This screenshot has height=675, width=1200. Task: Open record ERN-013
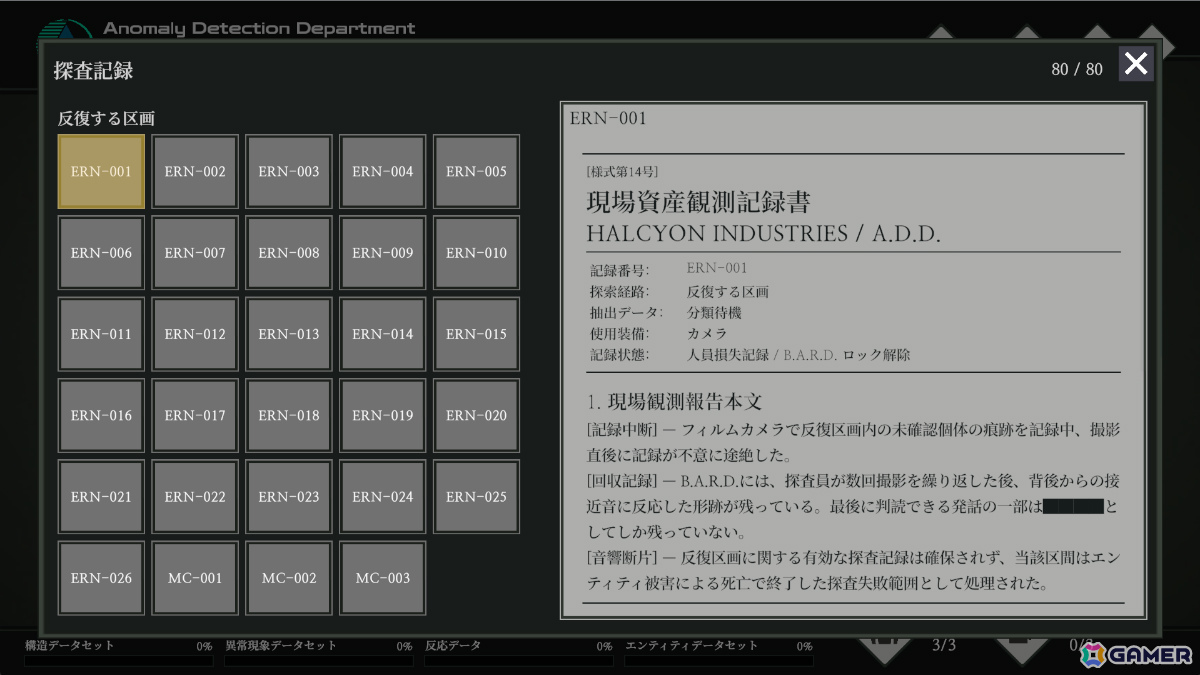[289, 334]
